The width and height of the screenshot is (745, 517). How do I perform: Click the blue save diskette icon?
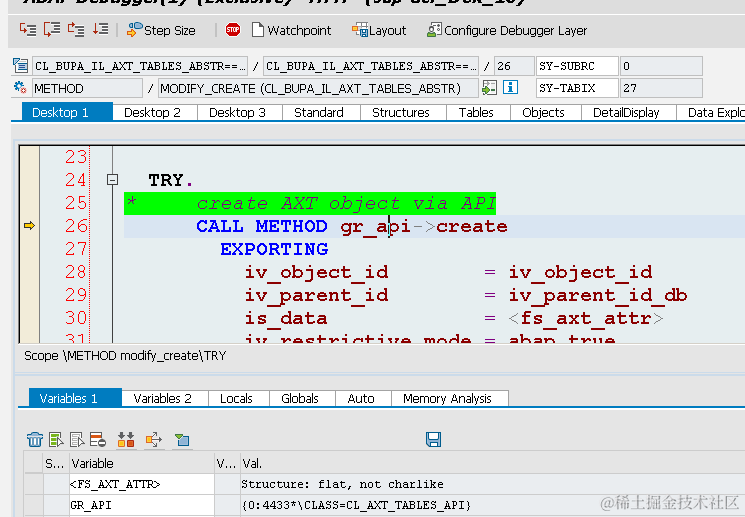[433, 439]
